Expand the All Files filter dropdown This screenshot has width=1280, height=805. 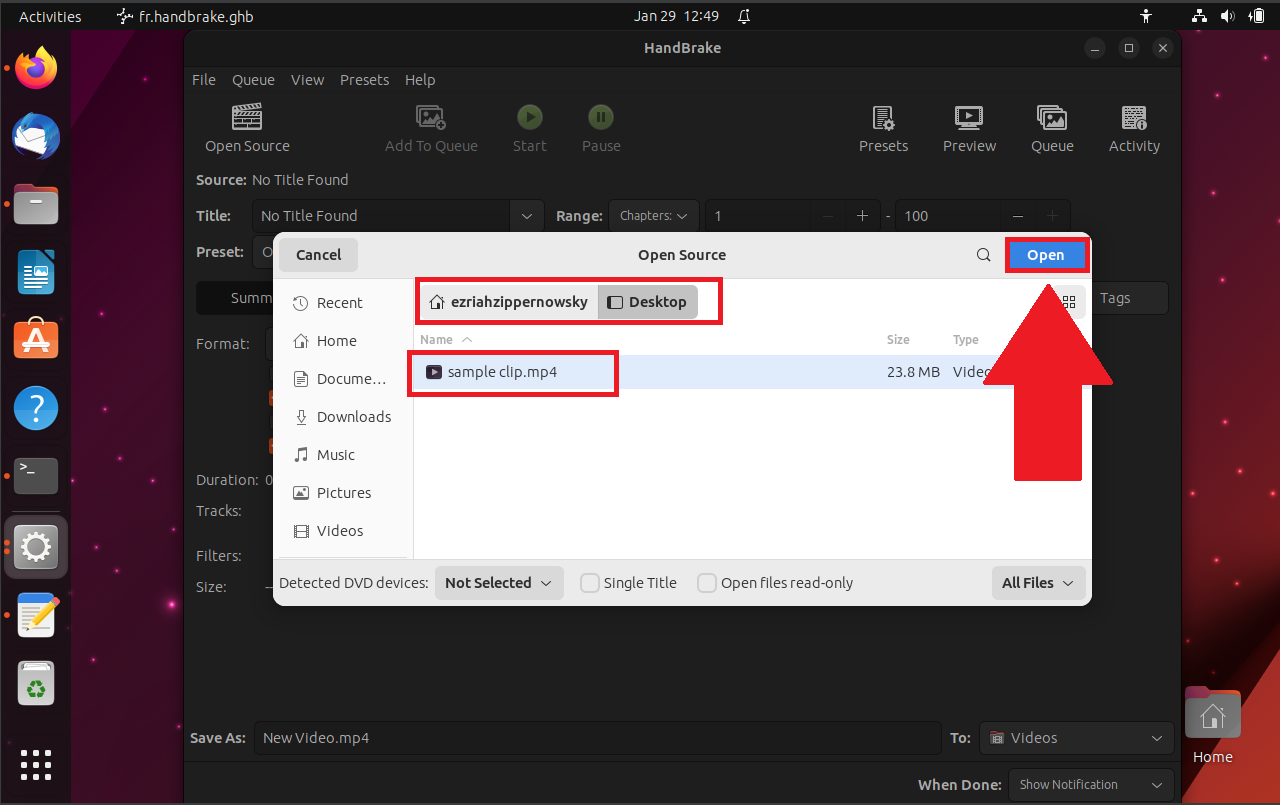(1038, 582)
